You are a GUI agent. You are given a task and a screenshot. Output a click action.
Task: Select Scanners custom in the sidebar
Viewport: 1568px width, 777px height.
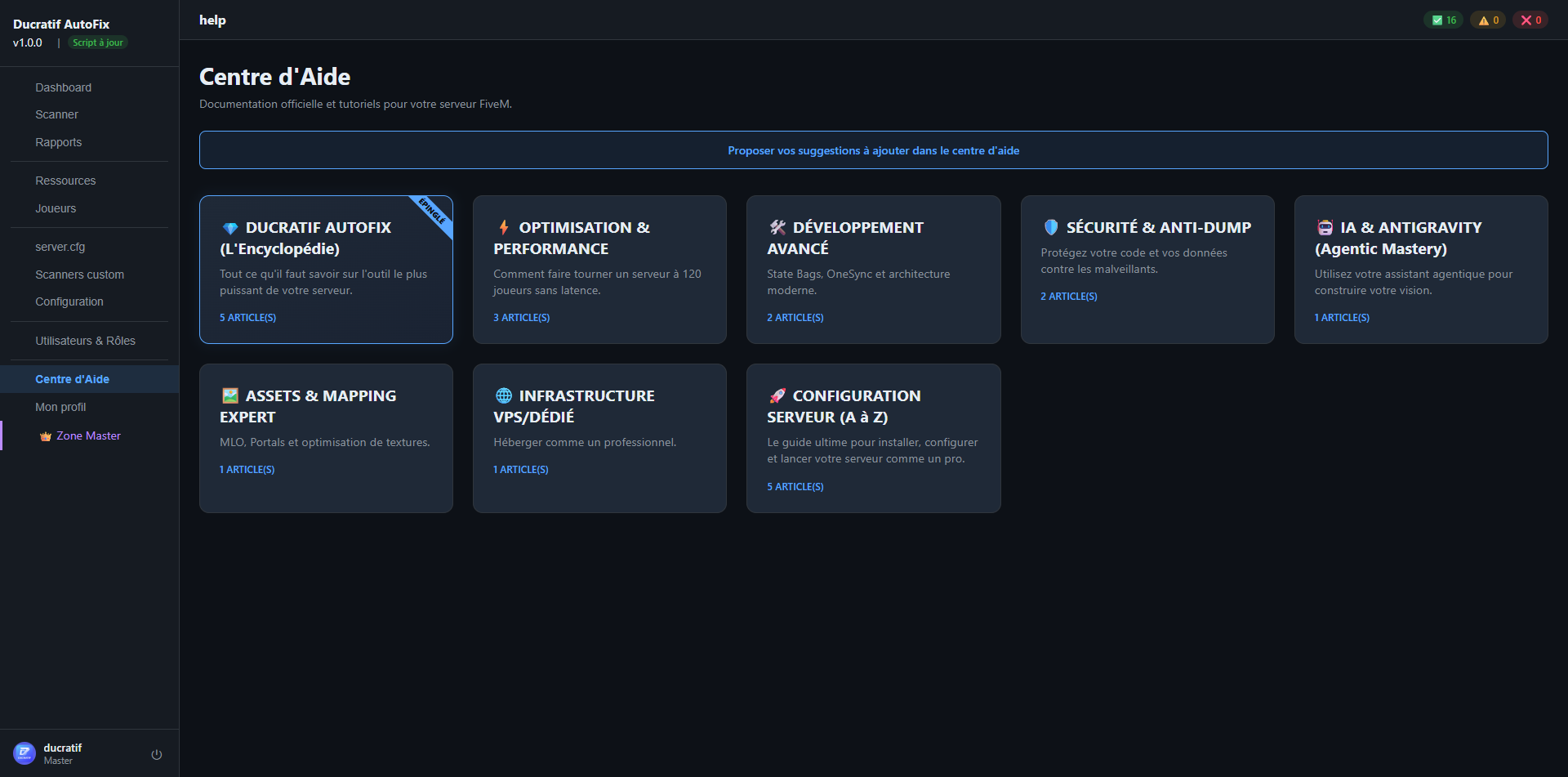(x=79, y=275)
